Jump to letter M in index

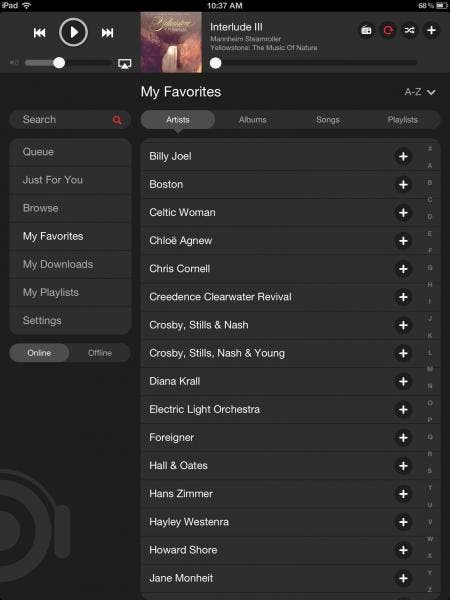(430, 369)
